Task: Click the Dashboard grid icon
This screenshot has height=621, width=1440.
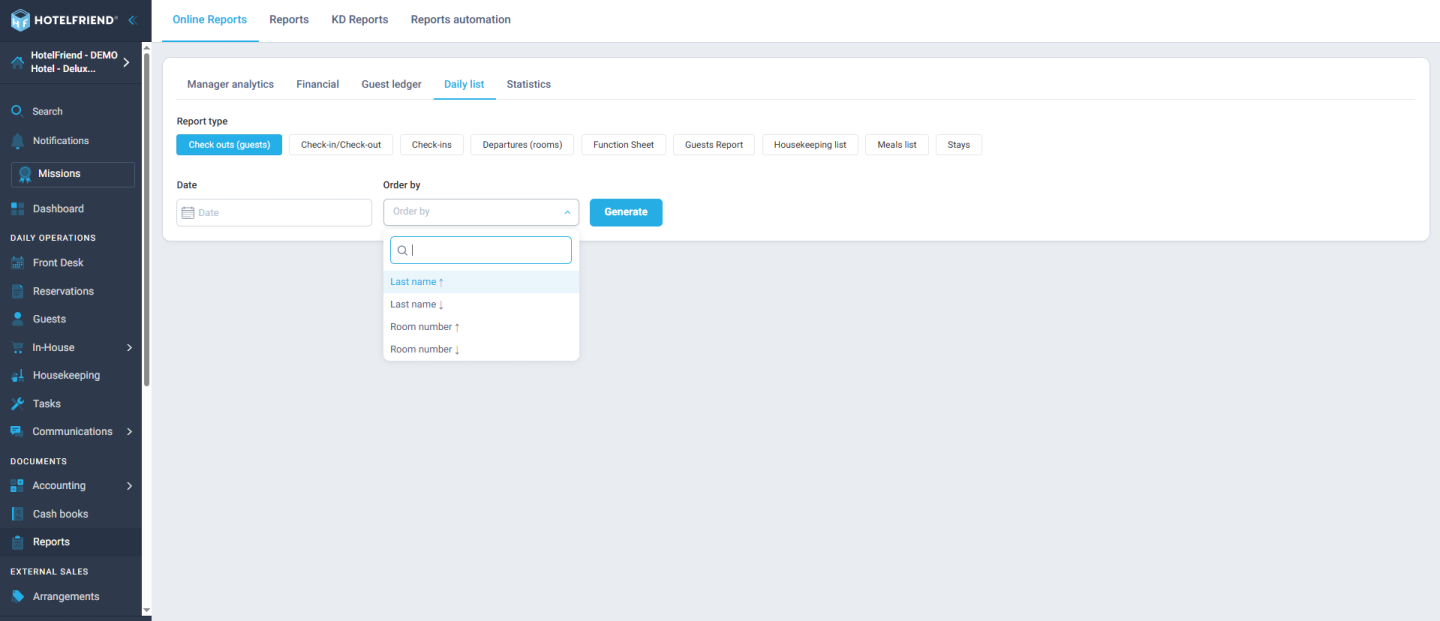Action: click(17, 209)
